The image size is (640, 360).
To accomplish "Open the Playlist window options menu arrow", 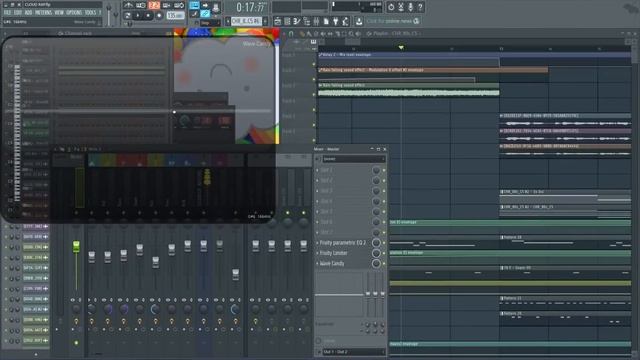I will pyautogui.click(x=284, y=34).
